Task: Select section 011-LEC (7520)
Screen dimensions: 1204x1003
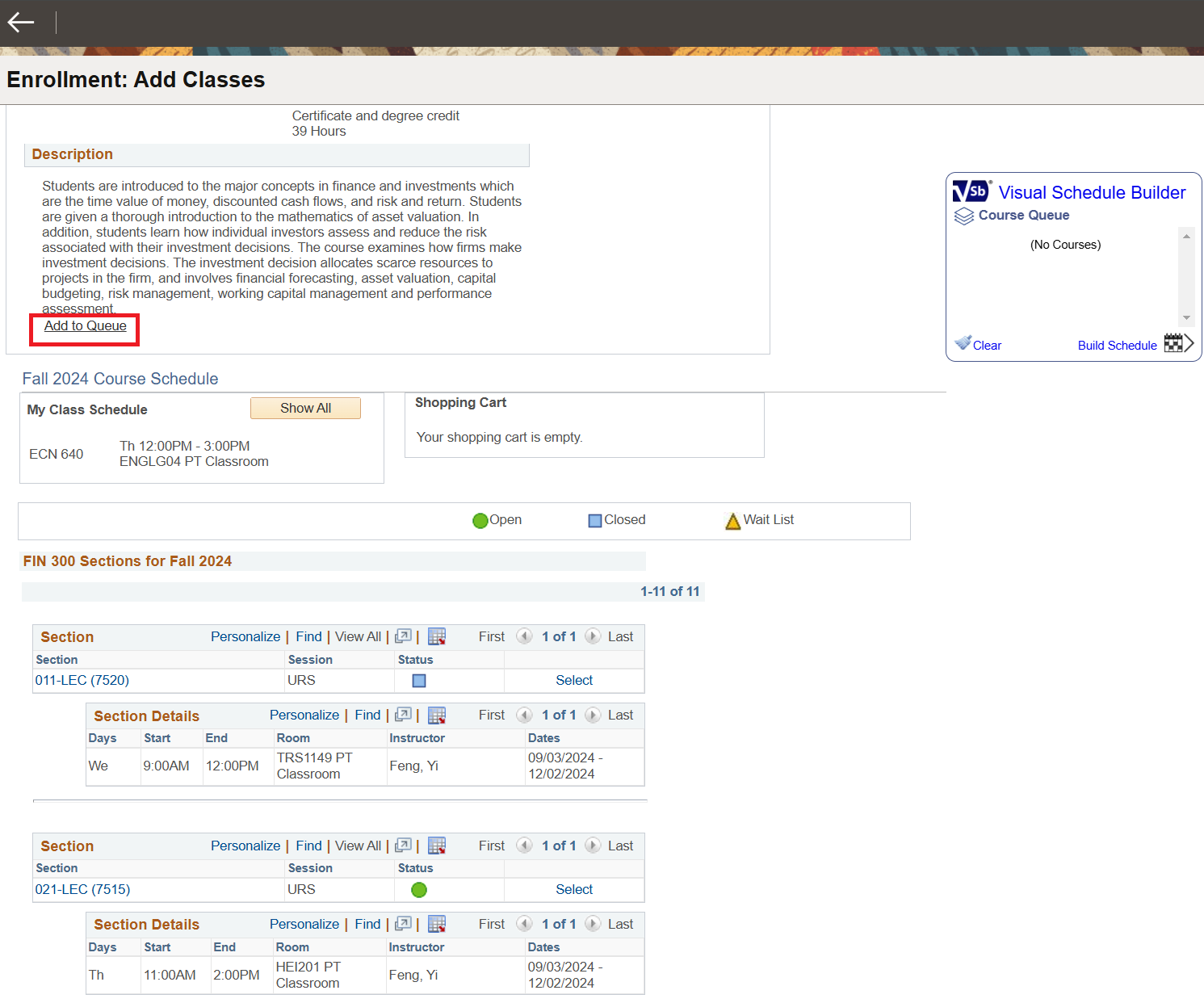Action: tap(574, 681)
